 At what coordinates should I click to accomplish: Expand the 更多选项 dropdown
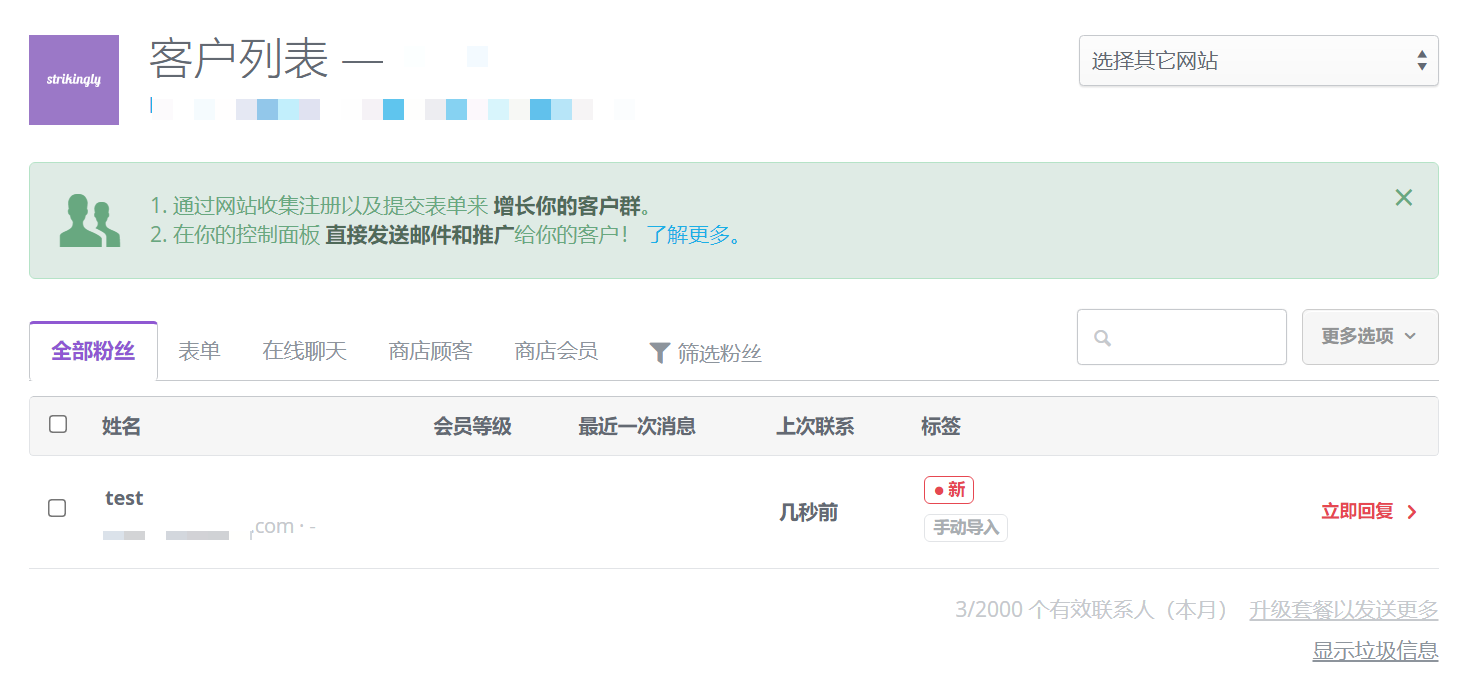pos(1370,337)
